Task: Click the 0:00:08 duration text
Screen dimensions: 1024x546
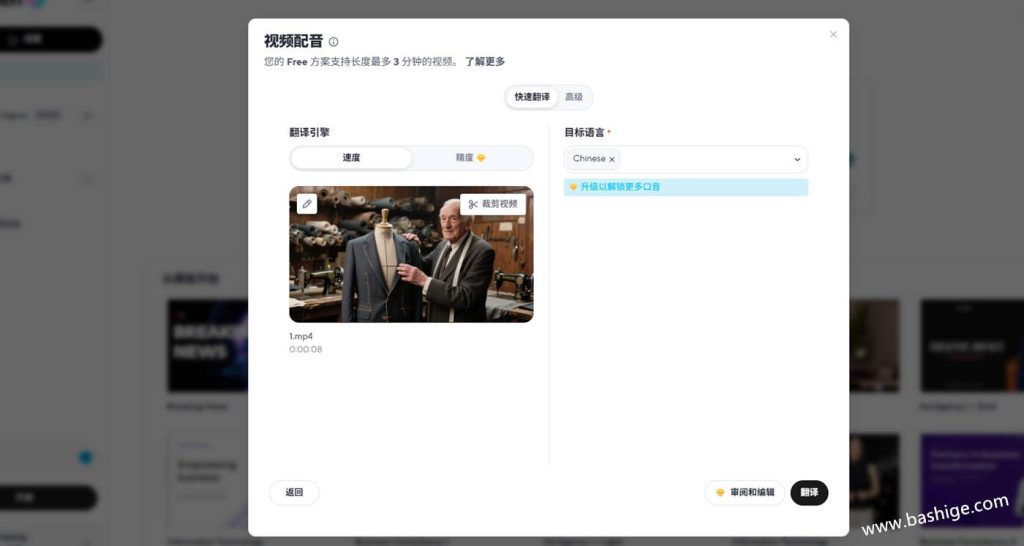Action: coord(306,349)
